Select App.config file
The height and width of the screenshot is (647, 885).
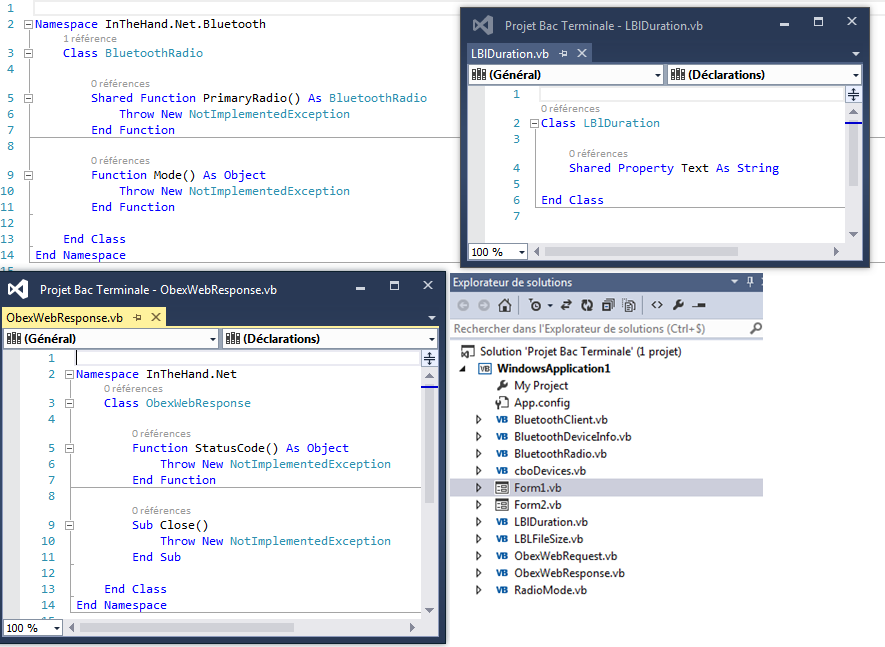click(x=541, y=403)
